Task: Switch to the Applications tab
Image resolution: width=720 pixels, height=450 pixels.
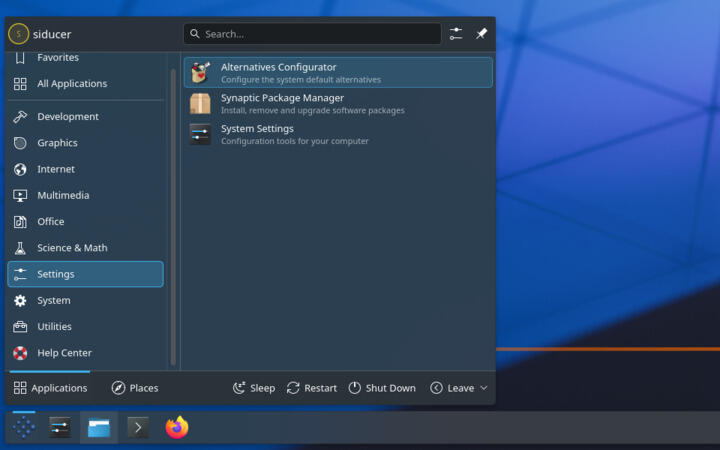Action: [50, 388]
